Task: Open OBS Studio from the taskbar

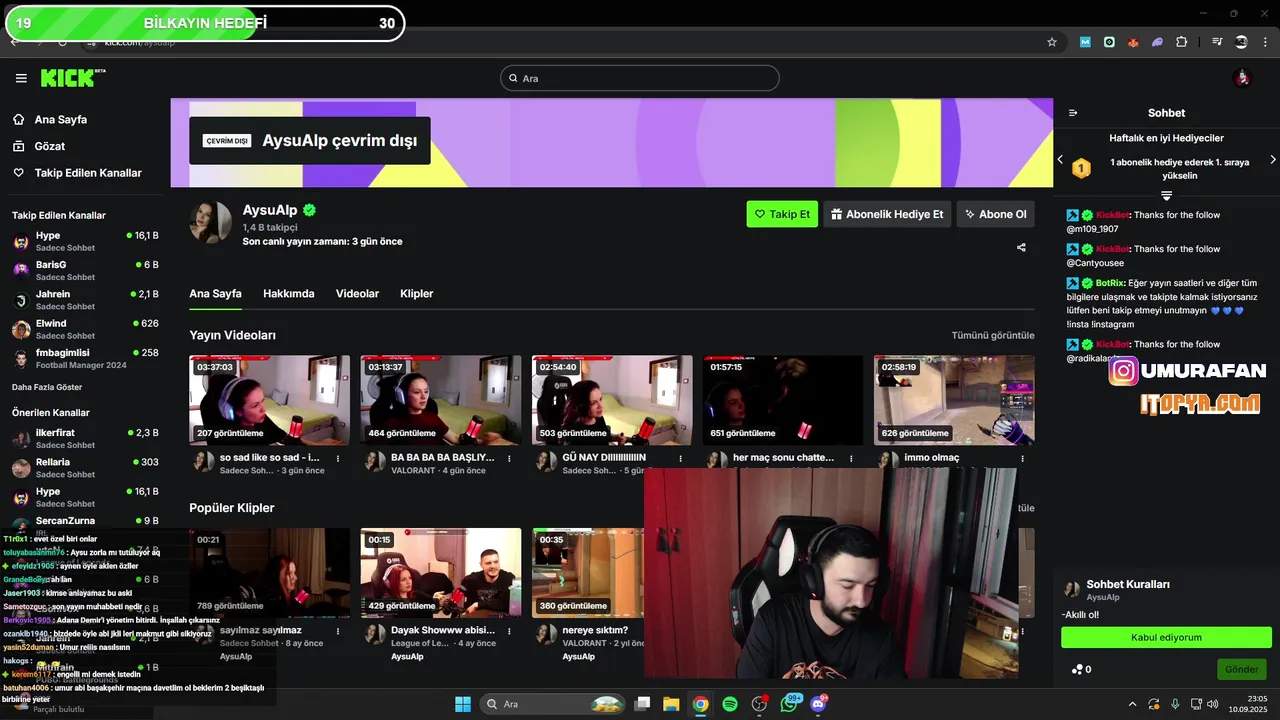Action: 759,704
